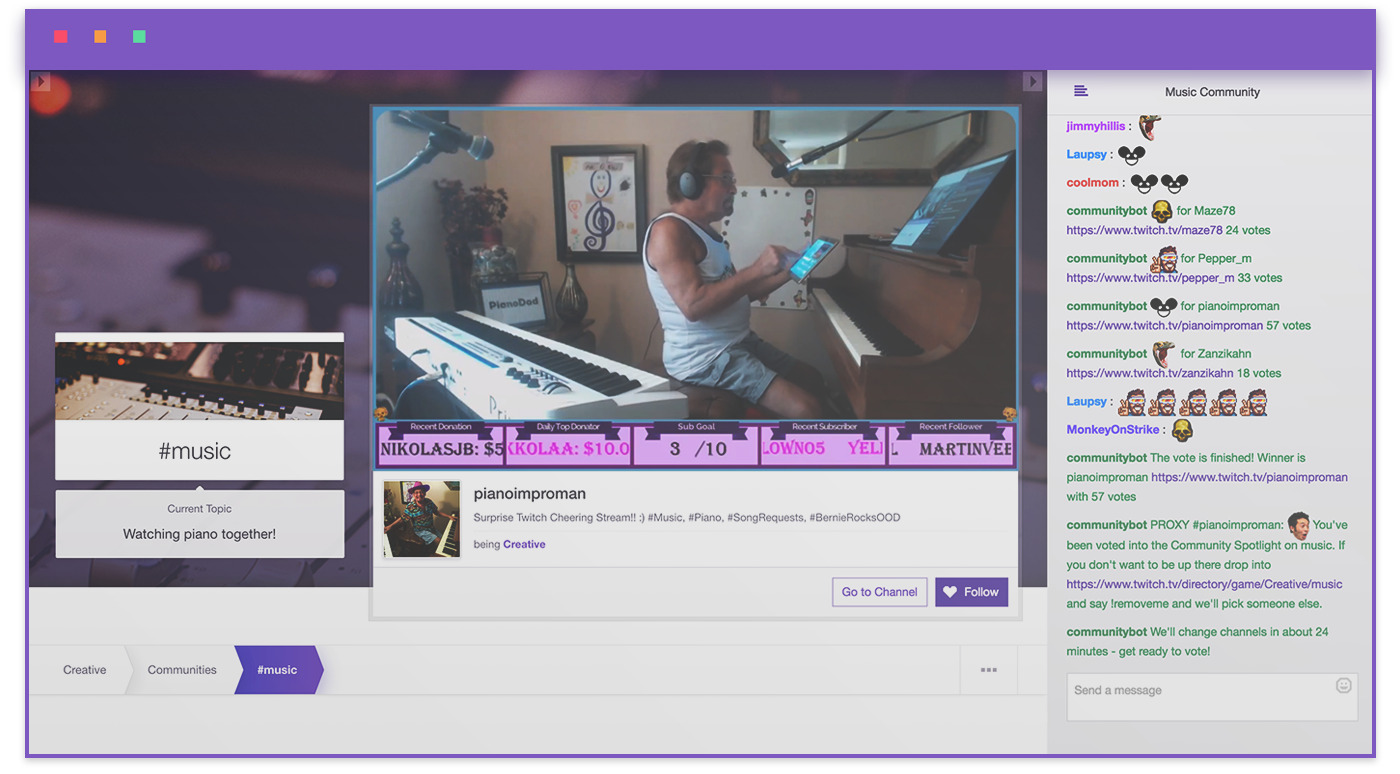Click the Sub Goal 3/10 overlay
Viewport: 1400px width, 774px height.
pyautogui.click(x=696, y=444)
